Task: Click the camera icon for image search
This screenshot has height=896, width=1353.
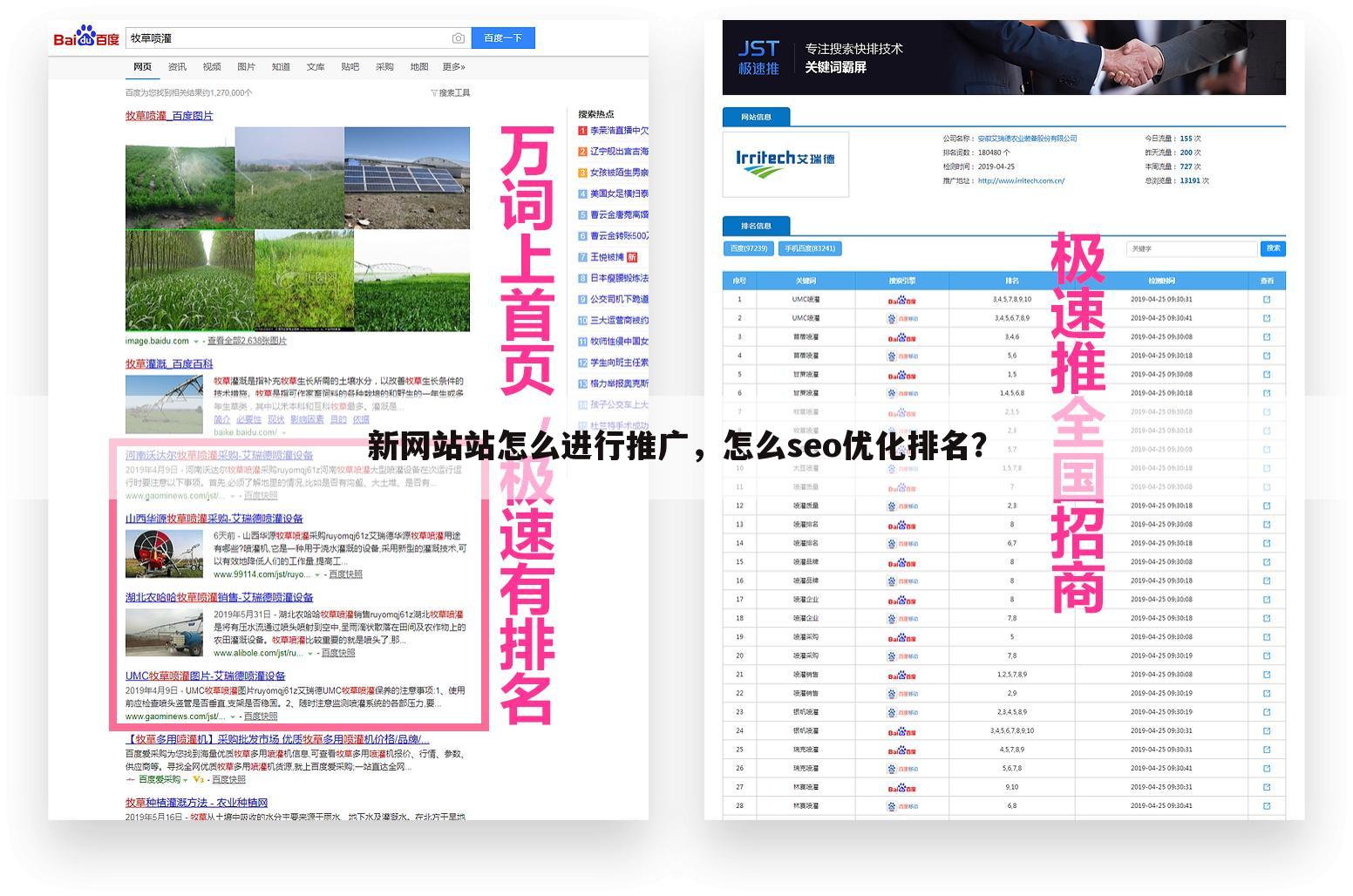Action: point(458,37)
